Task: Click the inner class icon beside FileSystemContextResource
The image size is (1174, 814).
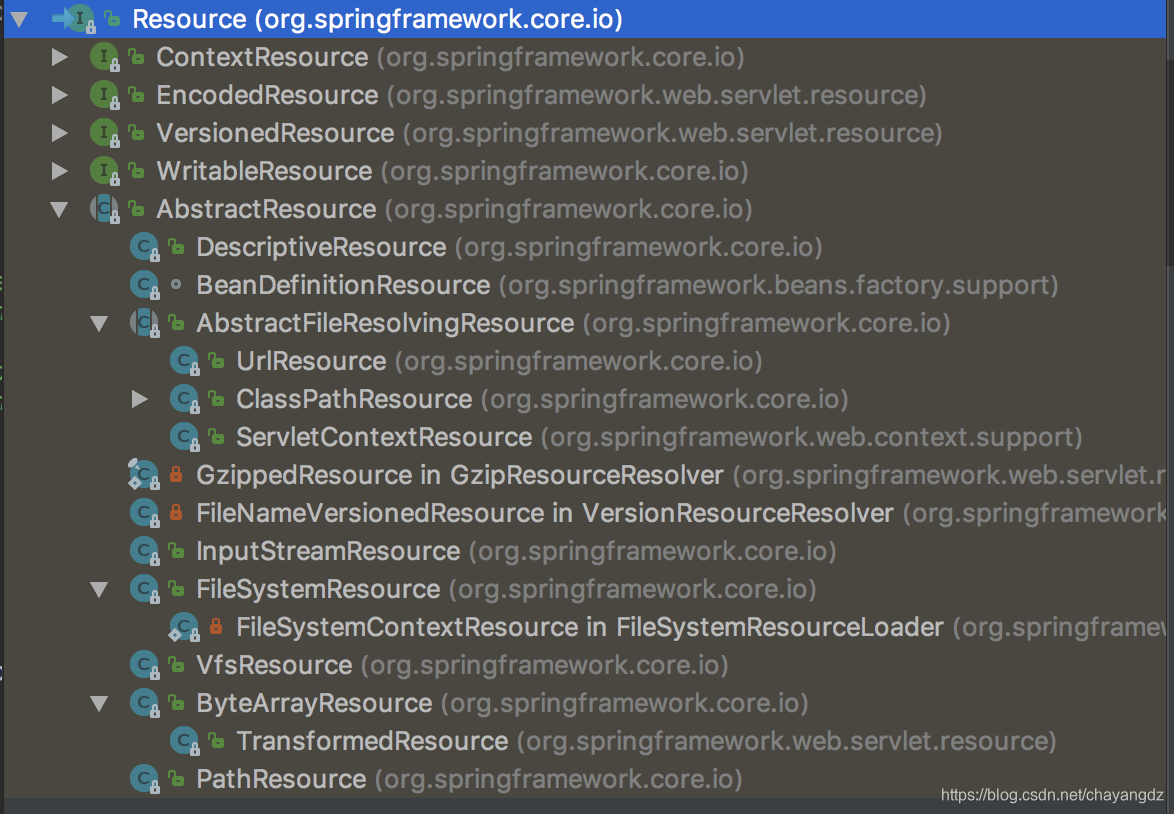Action: (x=184, y=628)
